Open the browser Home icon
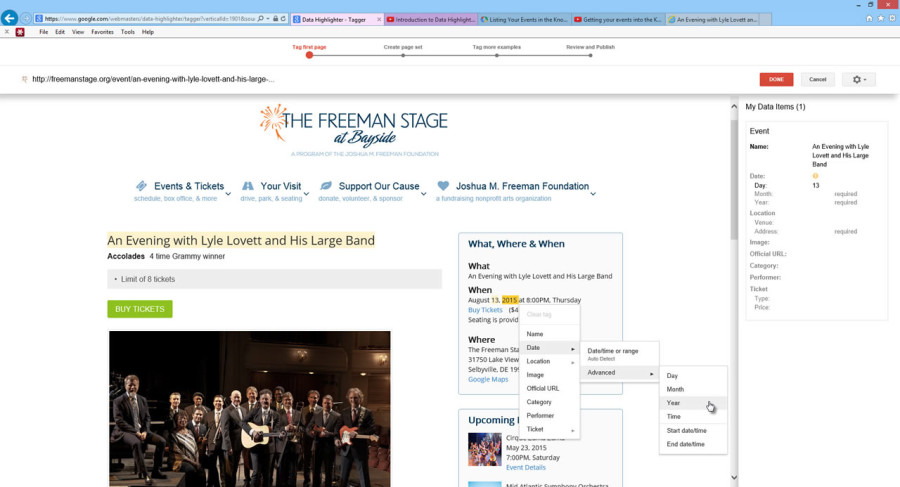 [x=869, y=18]
